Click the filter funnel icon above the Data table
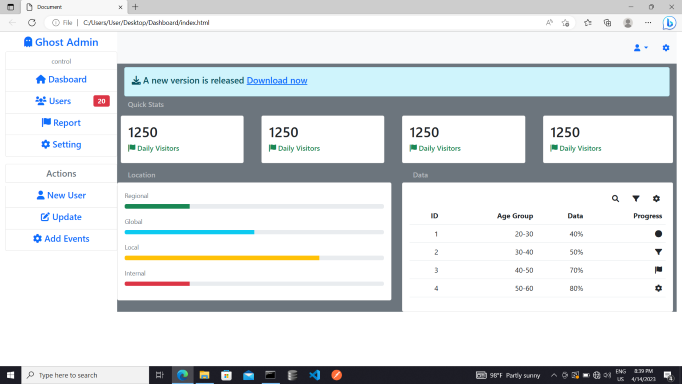The height and width of the screenshot is (384, 682). tap(636, 198)
